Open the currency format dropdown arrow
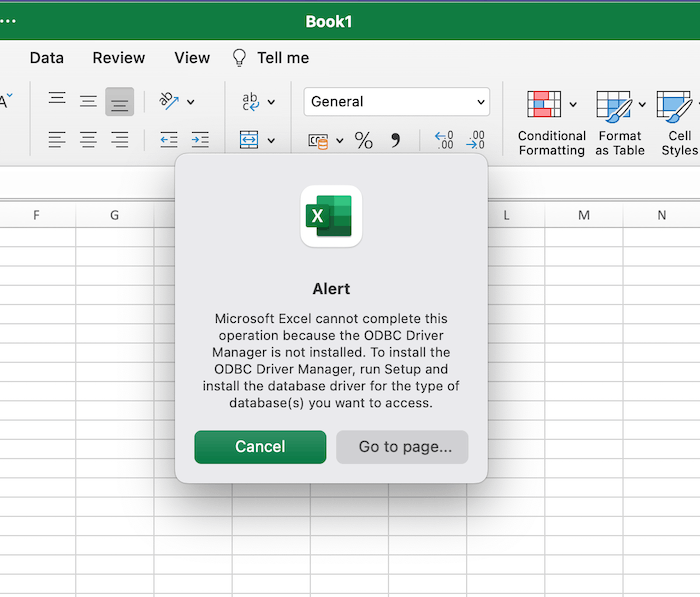The image size is (700, 597). (340, 141)
